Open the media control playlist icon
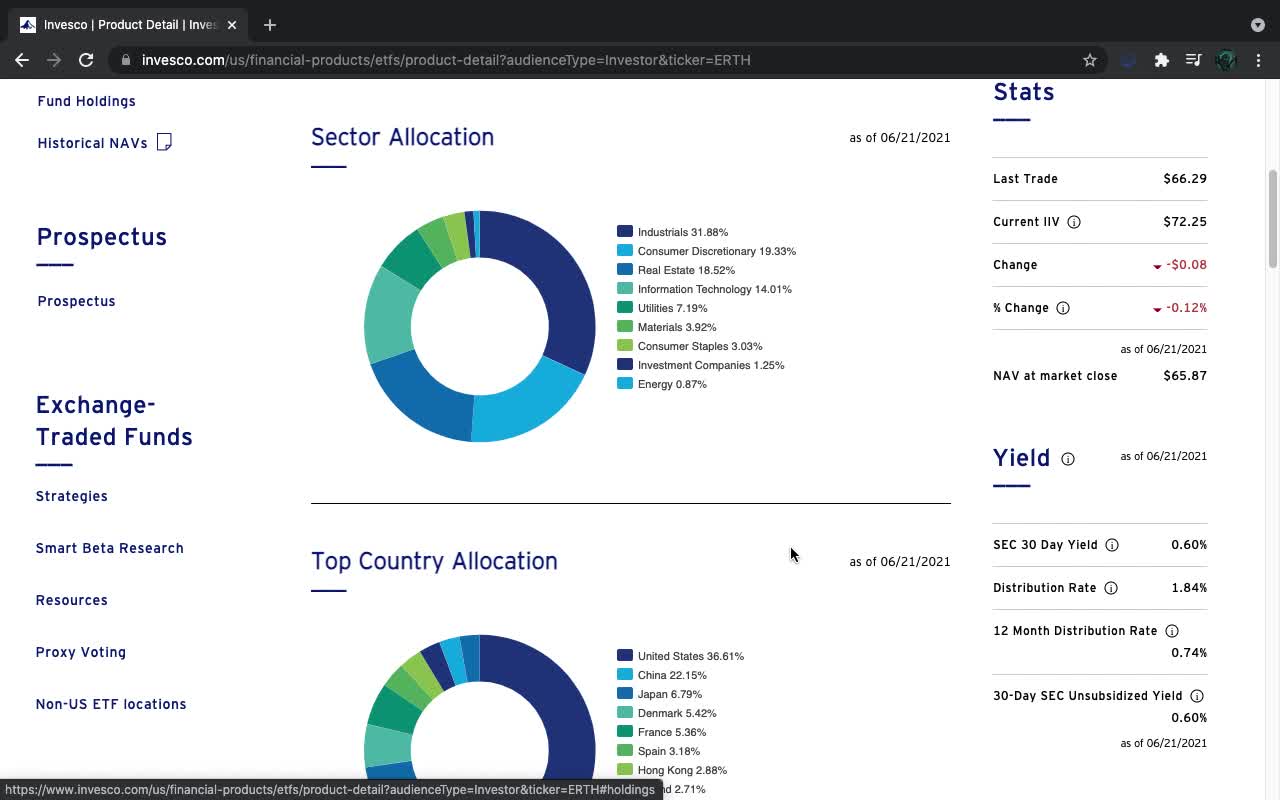This screenshot has height=800, width=1280. click(1193, 60)
